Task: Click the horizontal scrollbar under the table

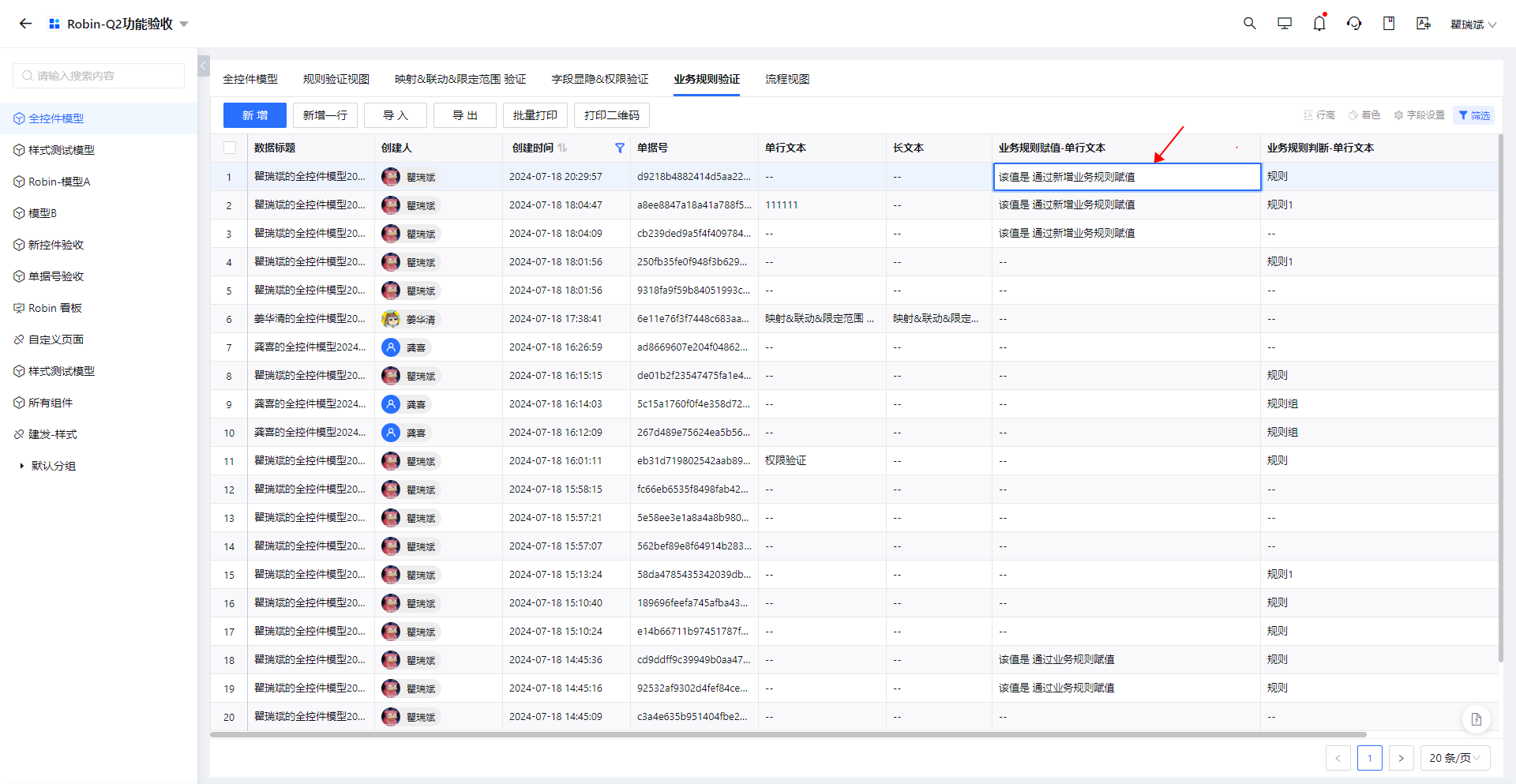Action: point(788,734)
